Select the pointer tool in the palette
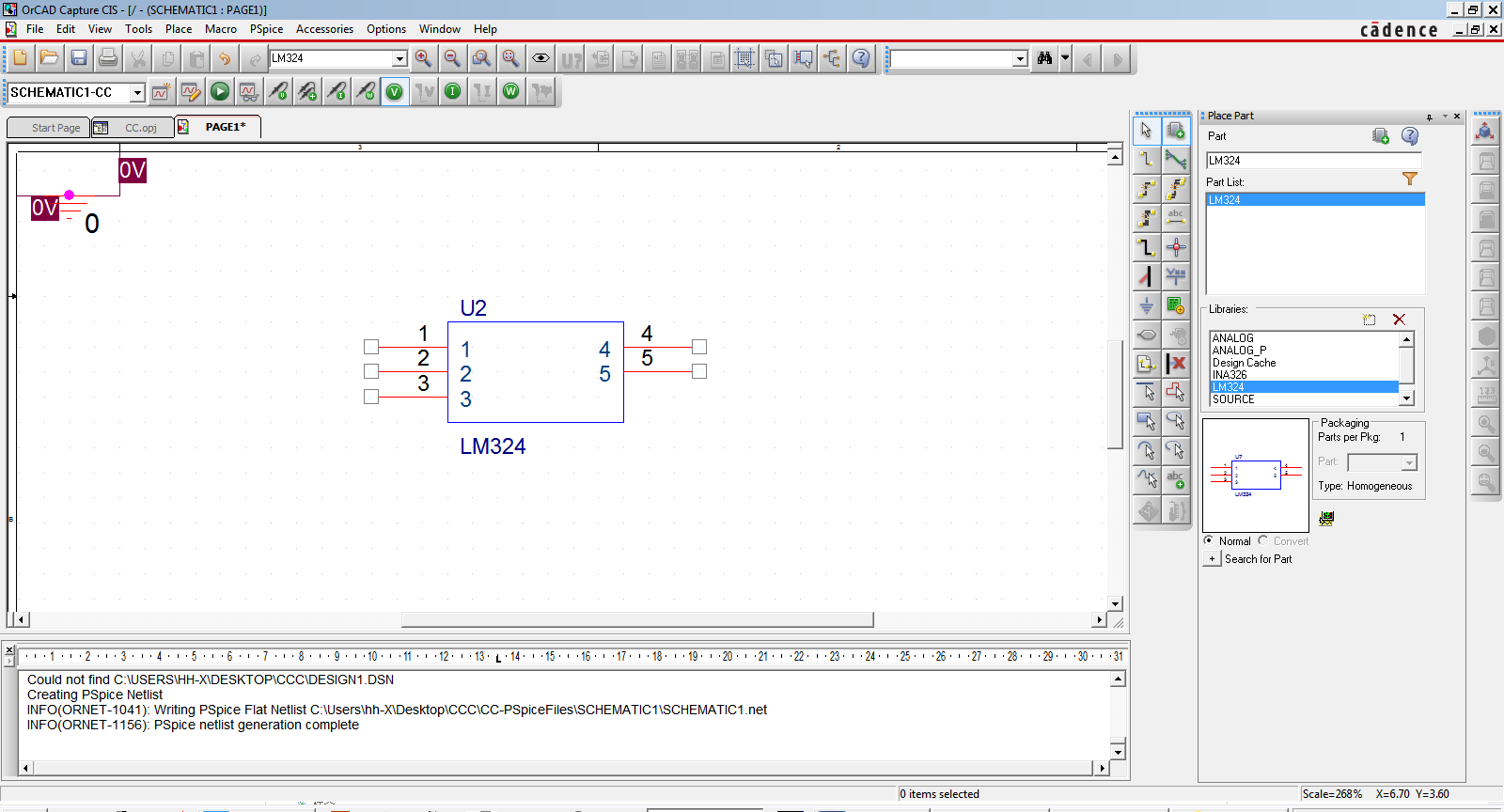The width and height of the screenshot is (1504, 812). 1146,131
